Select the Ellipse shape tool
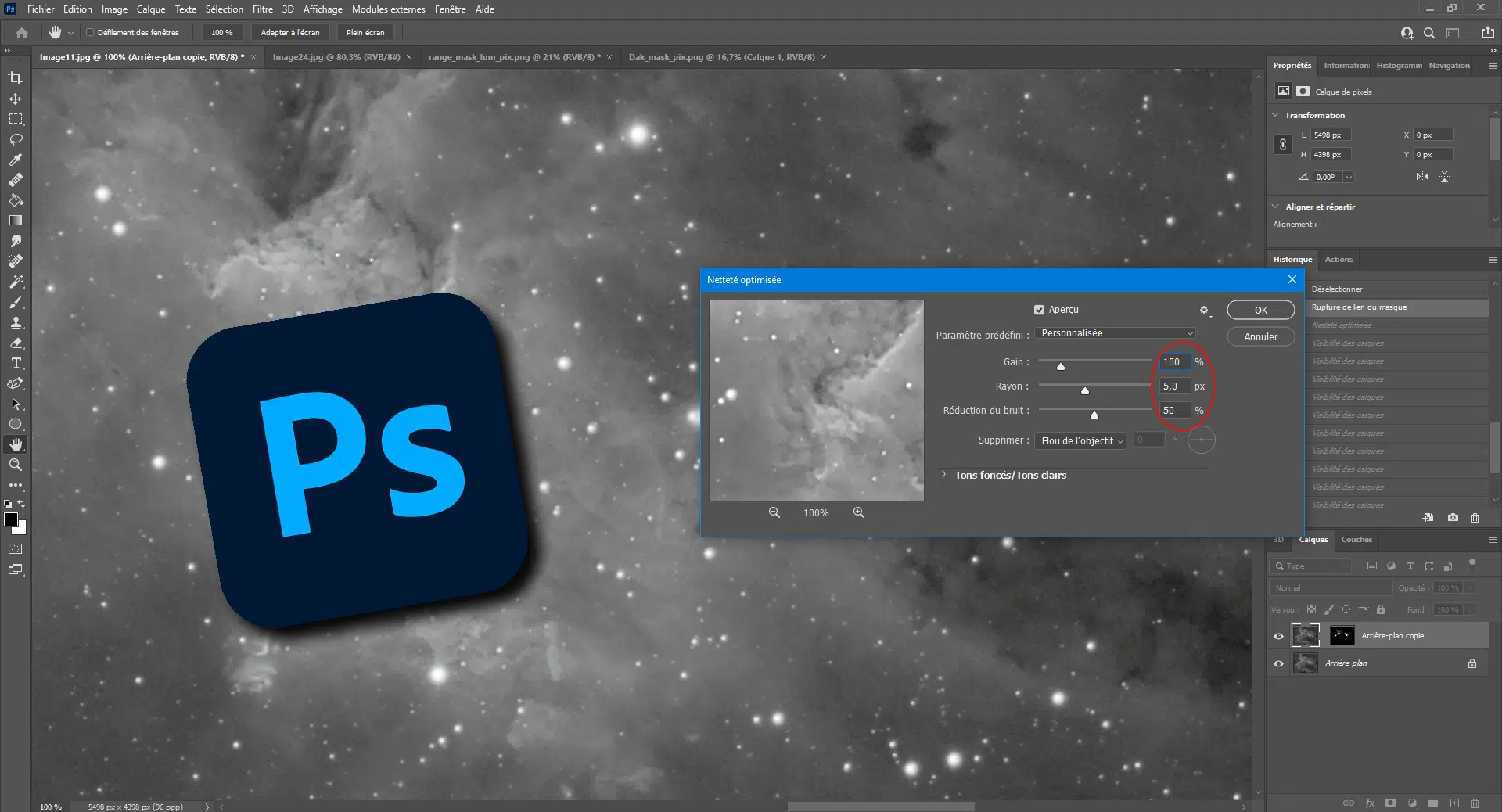Viewport: 1502px width, 812px height. 16,424
